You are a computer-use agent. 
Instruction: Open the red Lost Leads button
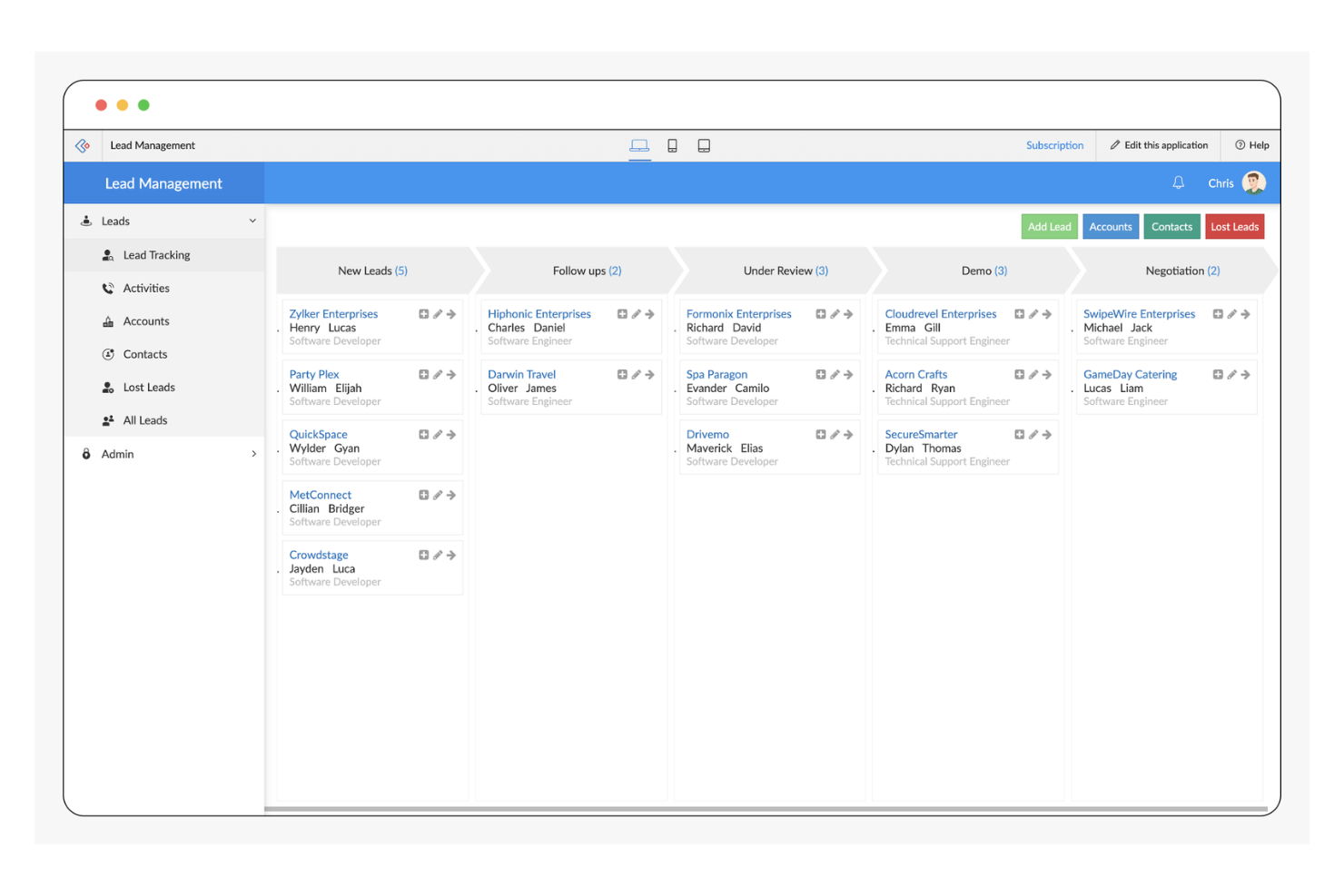tap(1234, 226)
